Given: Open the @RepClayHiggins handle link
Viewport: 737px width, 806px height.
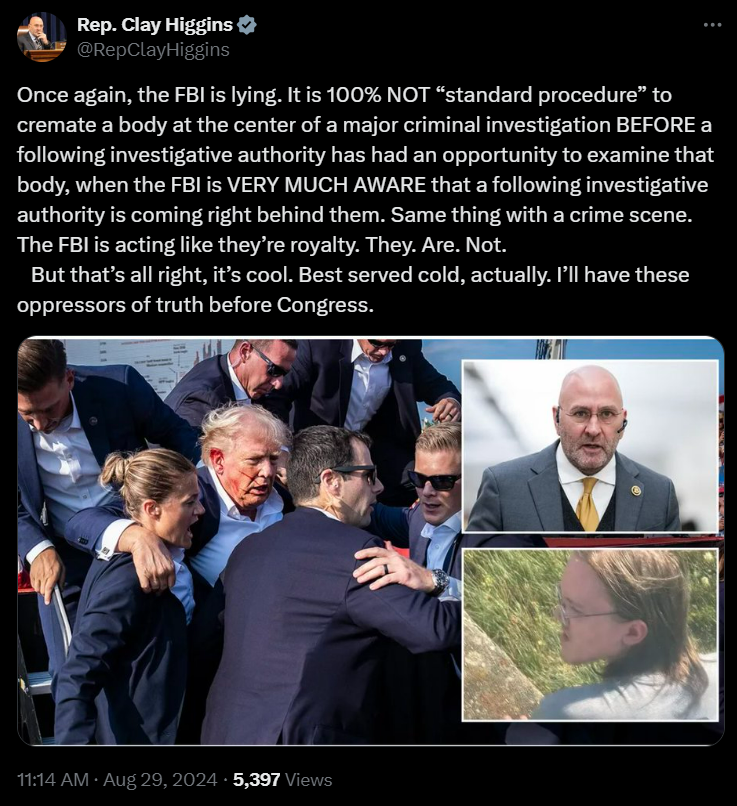Looking at the screenshot, I should coord(153,50).
